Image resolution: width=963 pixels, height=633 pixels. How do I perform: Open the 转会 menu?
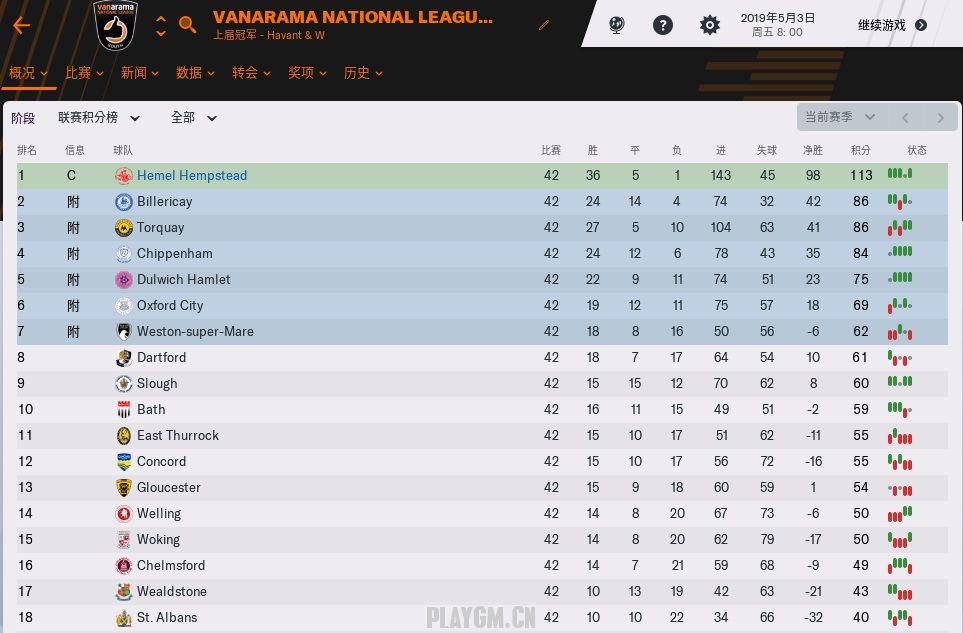[251, 73]
